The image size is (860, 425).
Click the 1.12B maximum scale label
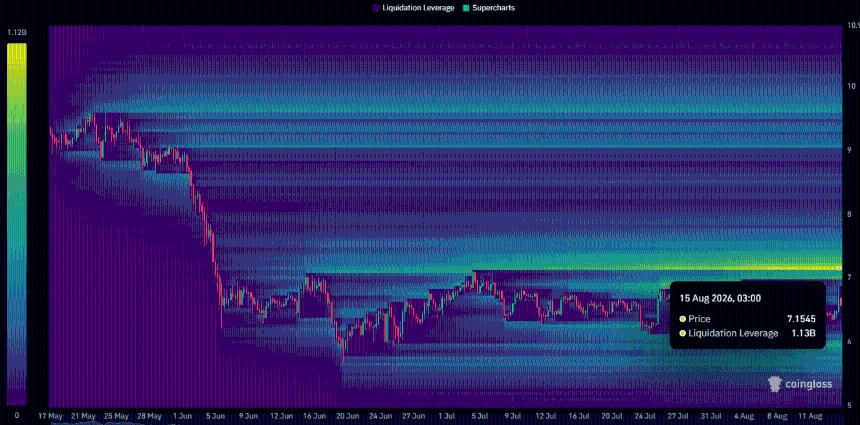tap(16, 32)
